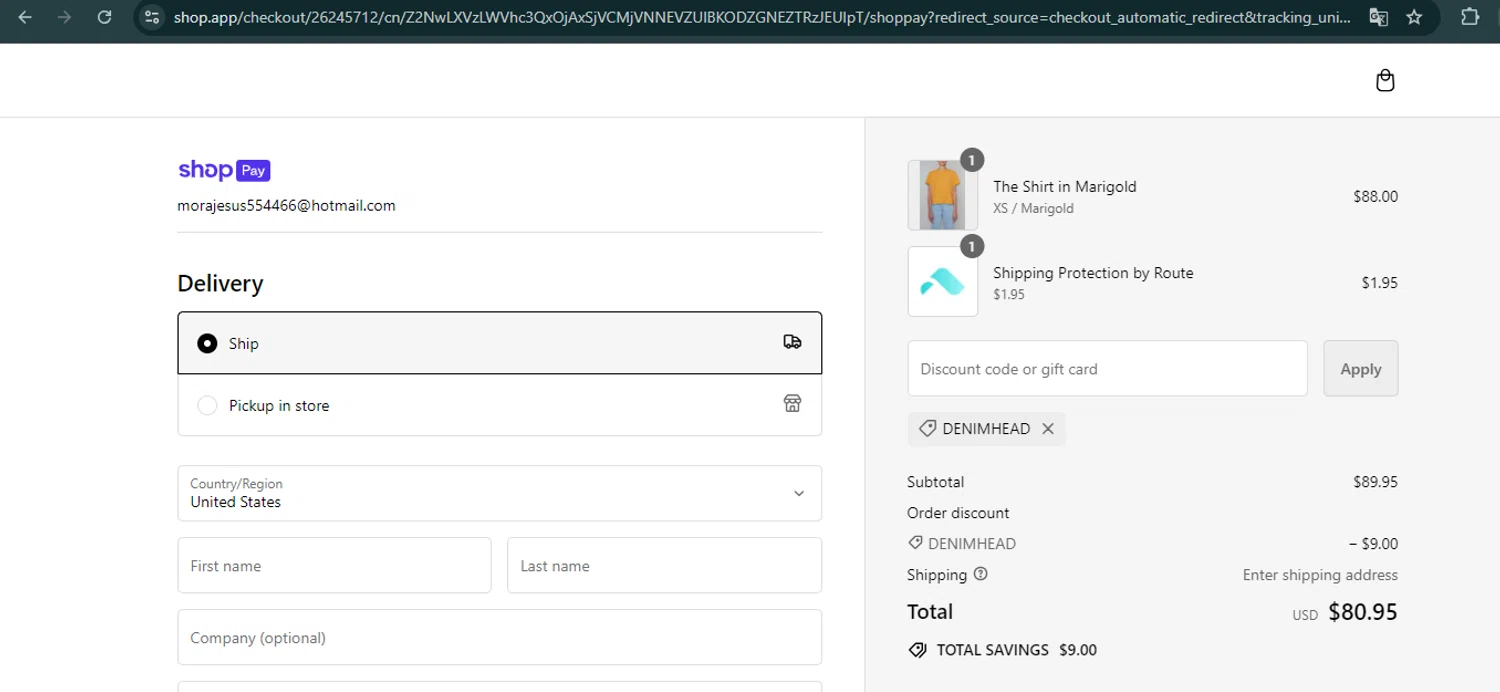The height and width of the screenshot is (692, 1500).
Task: Click the Shop Pay logo
Action: point(224,170)
